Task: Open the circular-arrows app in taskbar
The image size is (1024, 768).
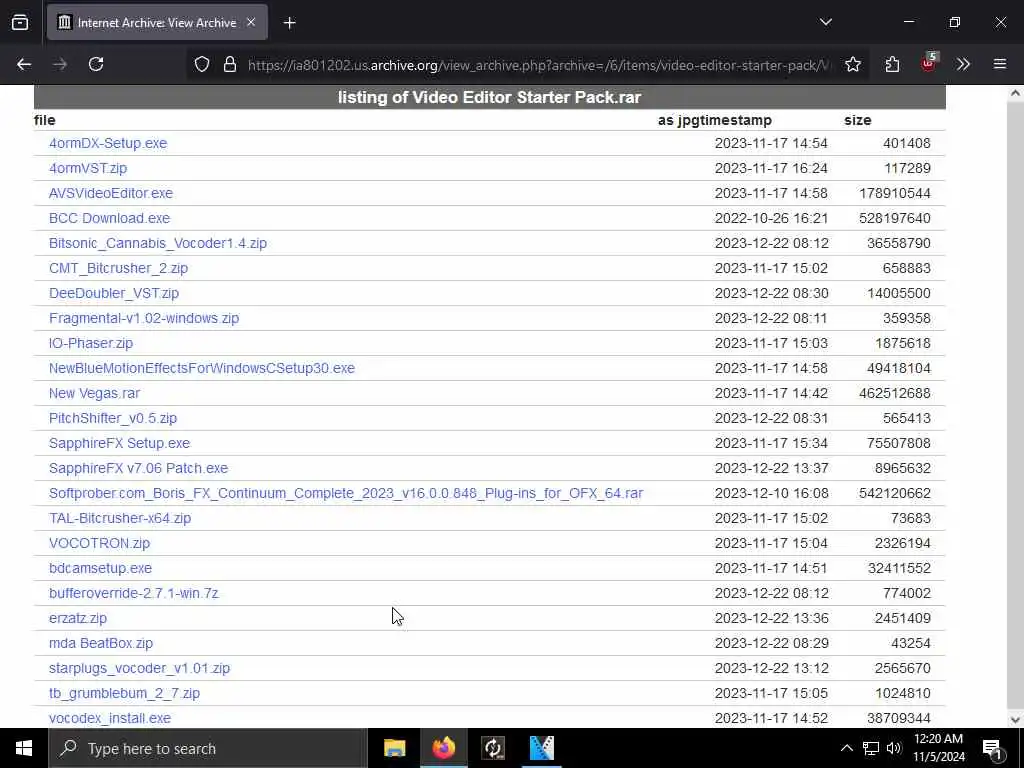Action: click(493, 748)
